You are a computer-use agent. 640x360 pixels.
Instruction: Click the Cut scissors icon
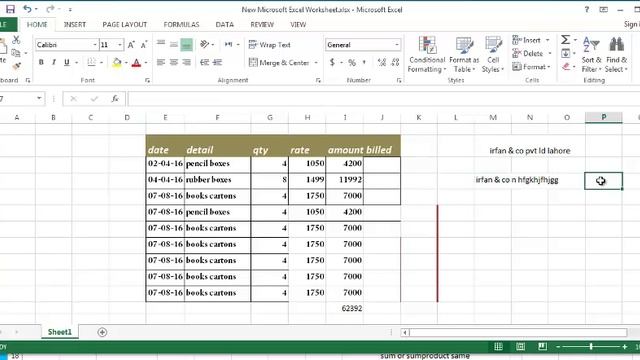point(16,40)
